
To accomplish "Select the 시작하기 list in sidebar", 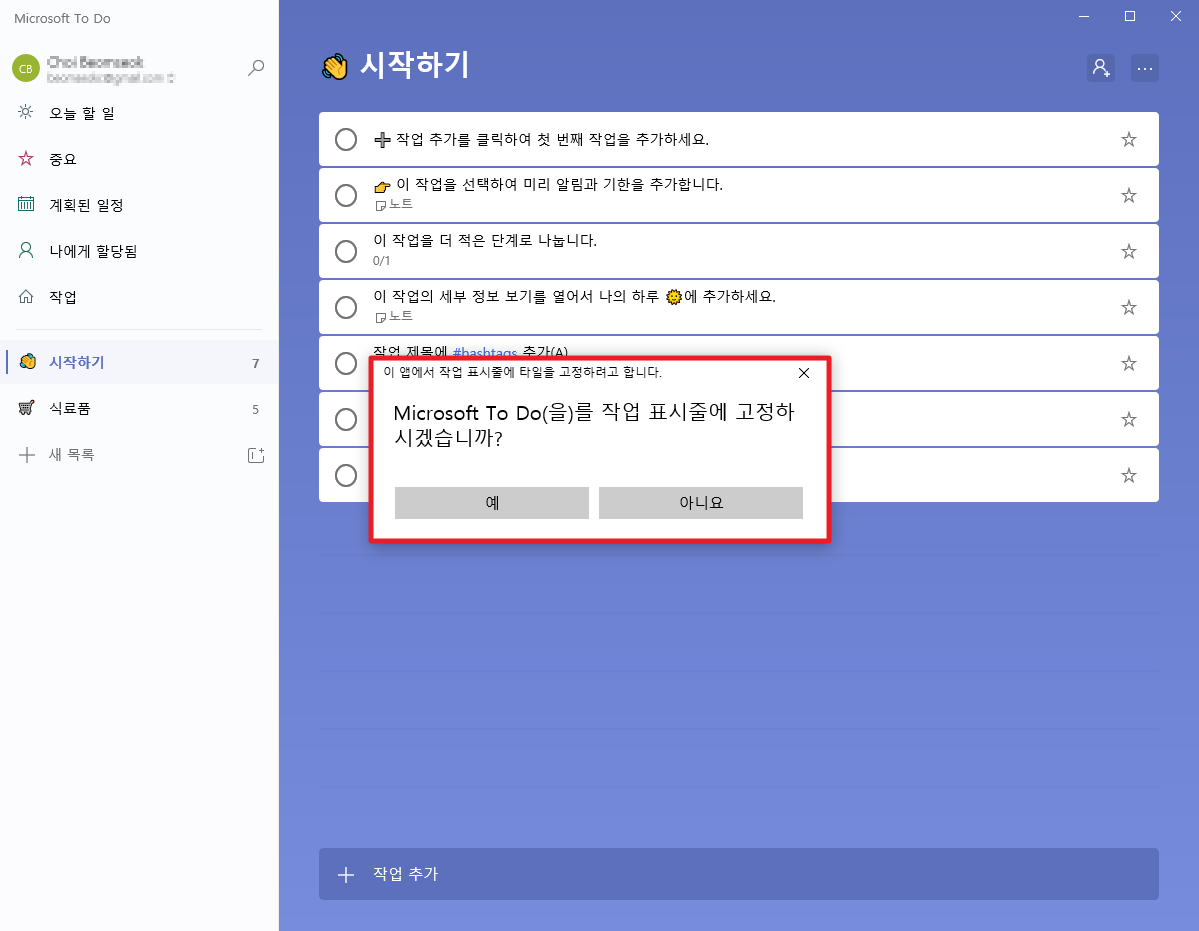I will [x=139, y=362].
